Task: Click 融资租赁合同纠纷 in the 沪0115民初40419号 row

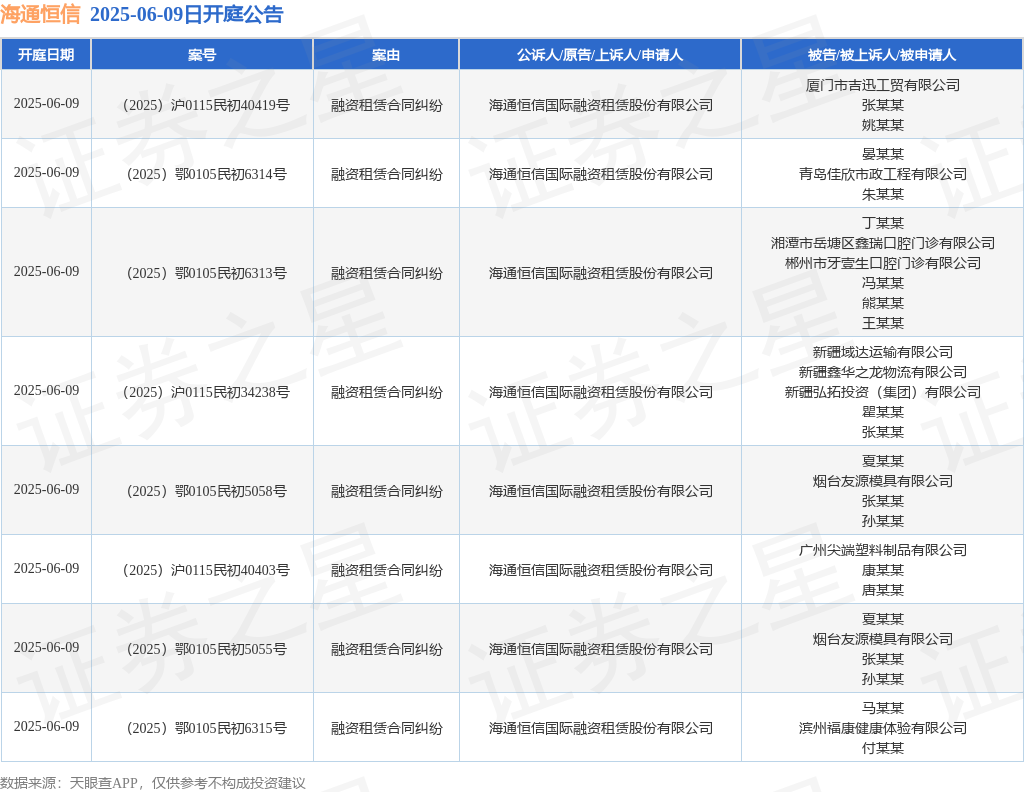Action: pos(387,105)
